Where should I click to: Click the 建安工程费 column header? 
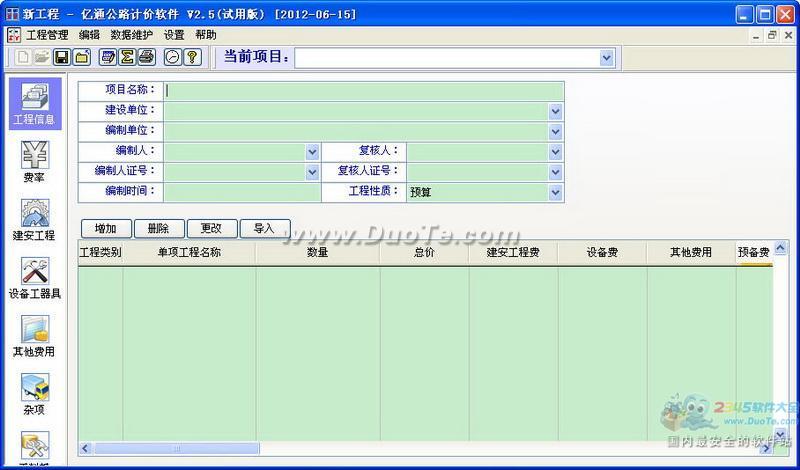pyautogui.click(x=513, y=253)
